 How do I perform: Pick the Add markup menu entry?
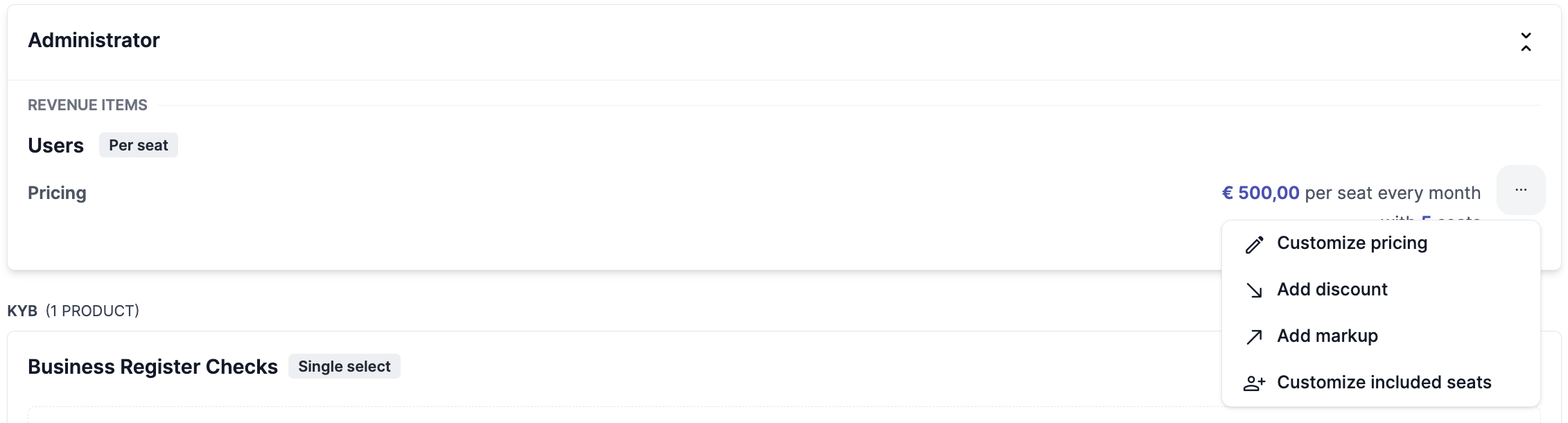(x=1327, y=336)
